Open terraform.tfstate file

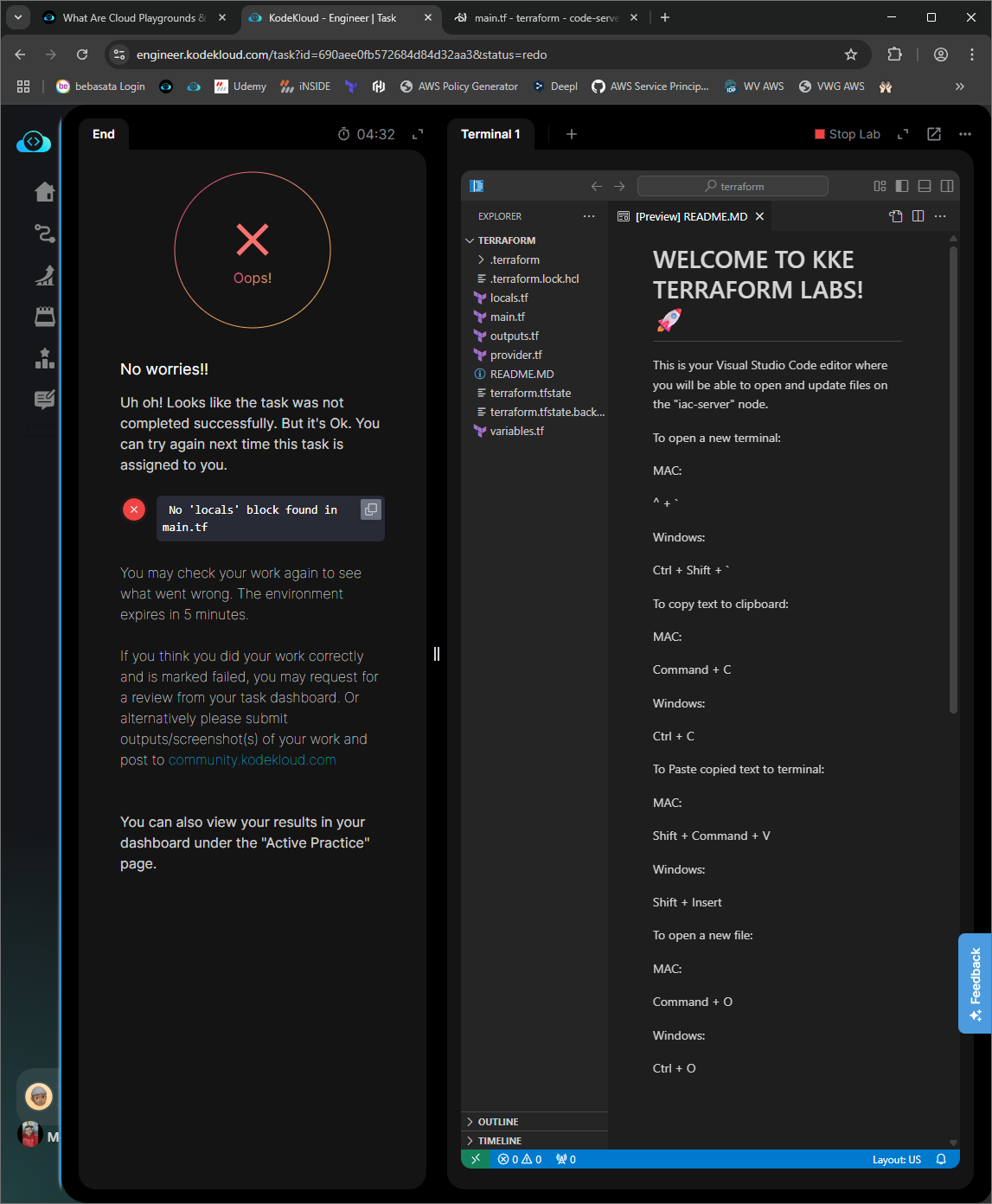click(534, 393)
